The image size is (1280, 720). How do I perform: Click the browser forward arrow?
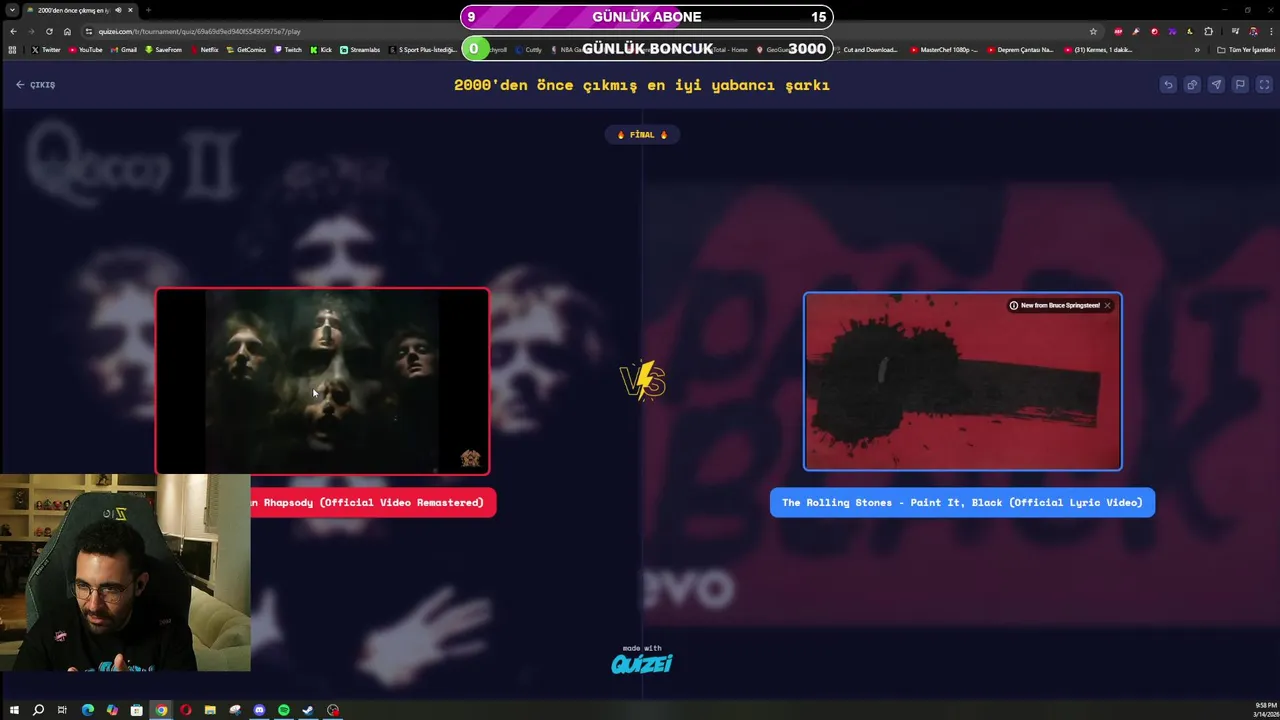(x=31, y=31)
